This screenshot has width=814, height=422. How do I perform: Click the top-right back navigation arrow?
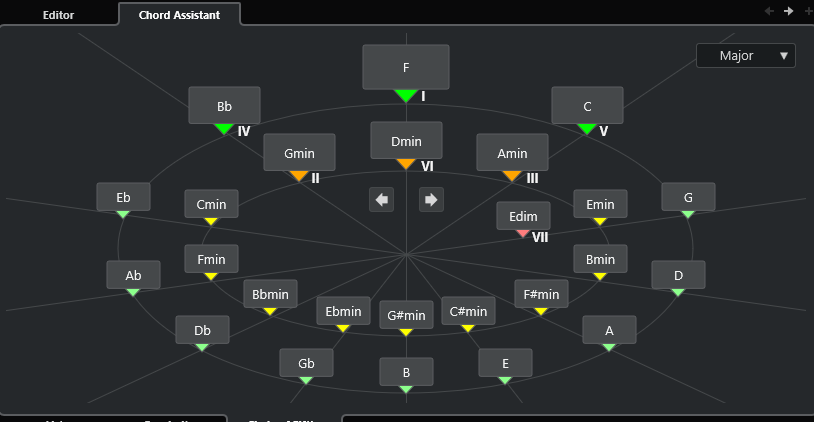pos(768,11)
